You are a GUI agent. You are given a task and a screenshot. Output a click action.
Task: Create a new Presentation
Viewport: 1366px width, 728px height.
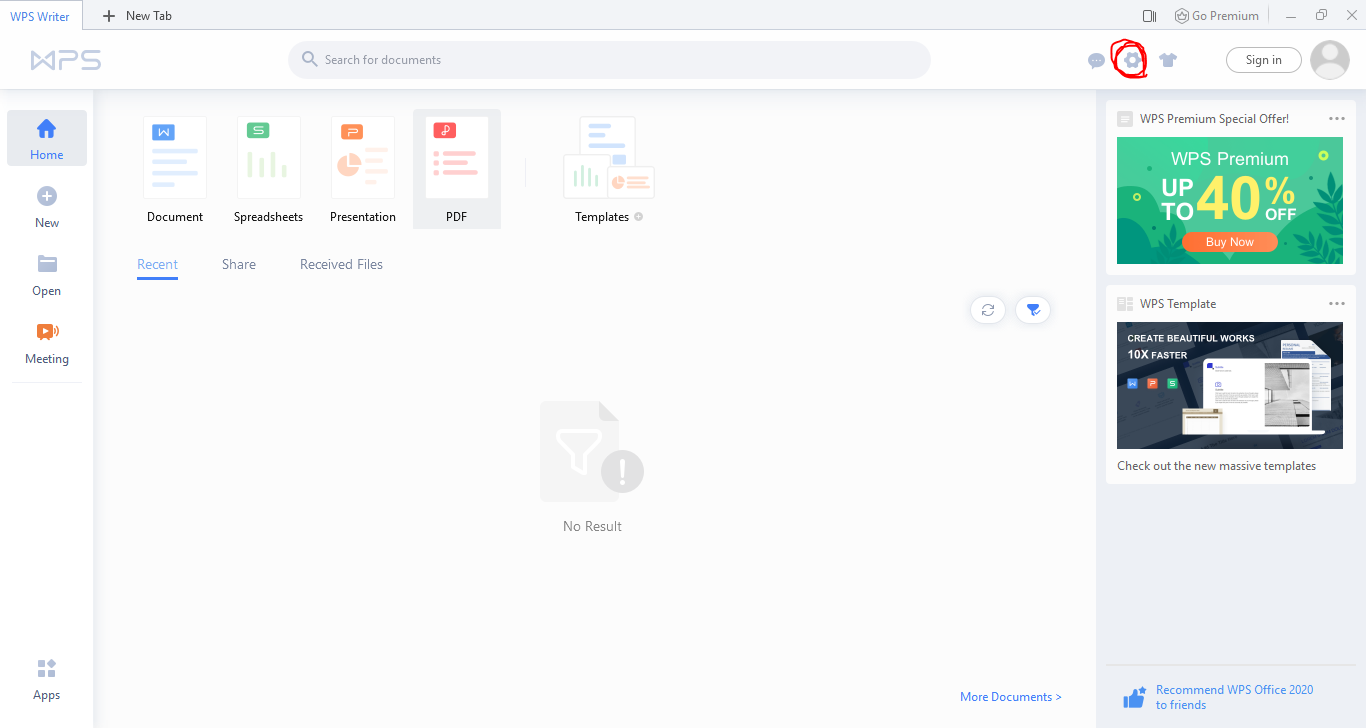[363, 170]
